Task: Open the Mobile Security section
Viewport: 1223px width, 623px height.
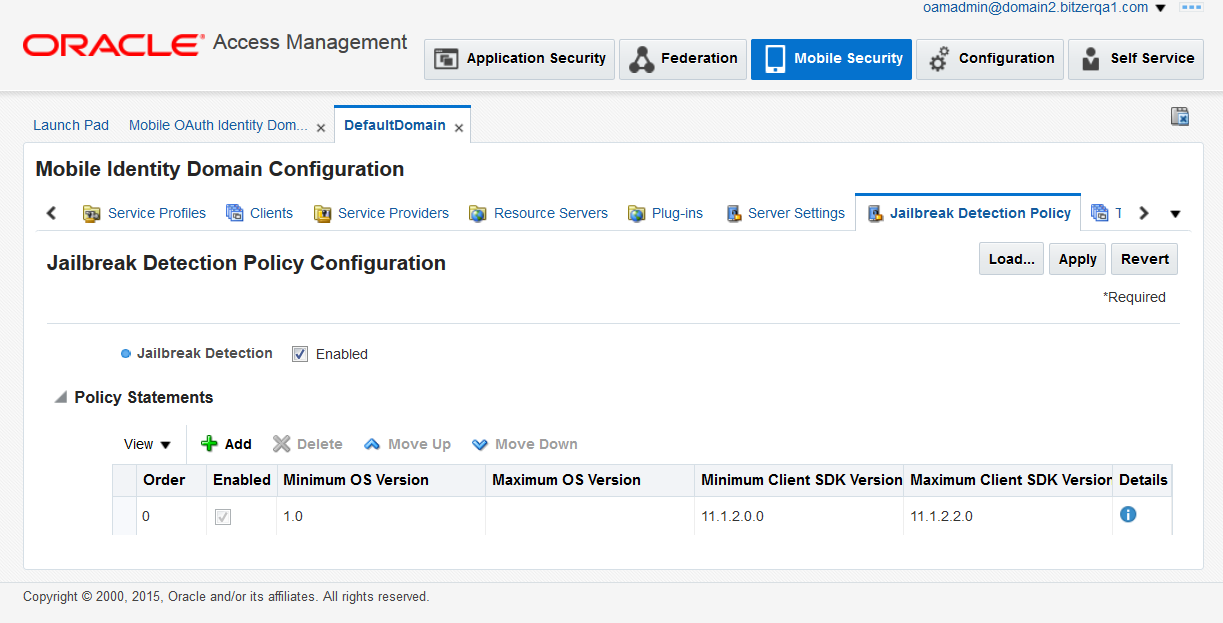Action: coord(831,59)
